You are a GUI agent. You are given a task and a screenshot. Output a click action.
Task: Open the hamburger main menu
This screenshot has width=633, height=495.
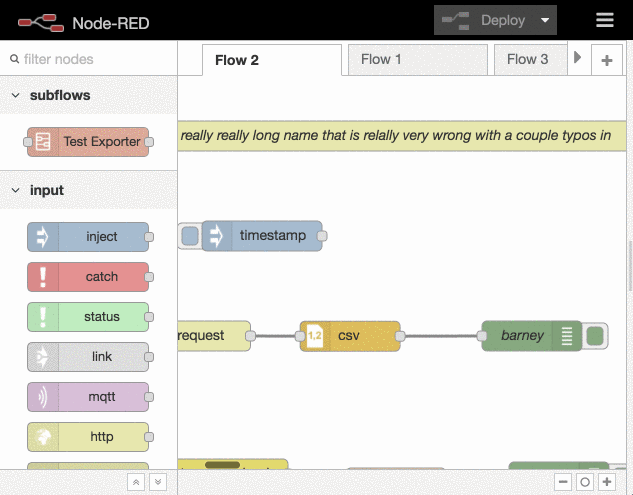point(604,20)
